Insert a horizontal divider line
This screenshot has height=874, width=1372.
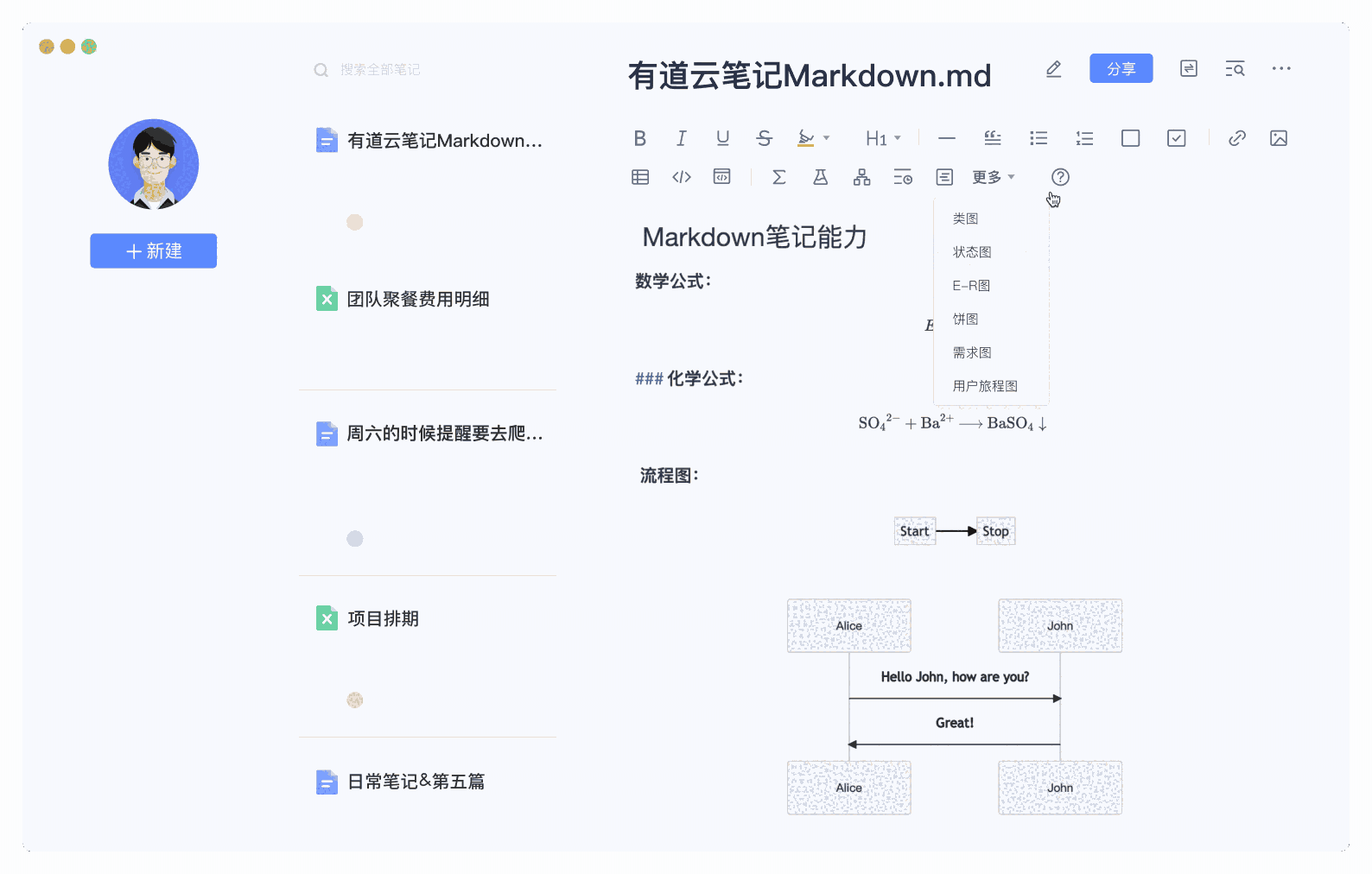click(x=947, y=138)
